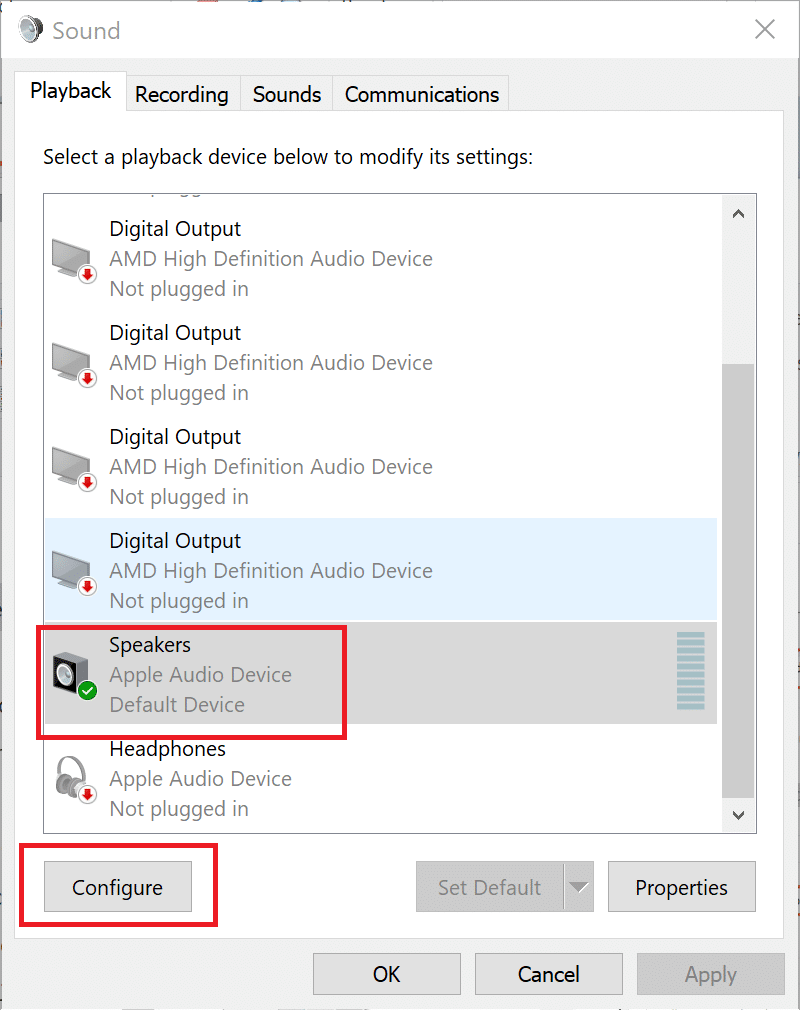Viewport: 800px width, 1010px height.
Task: Open speaker Properties
Action: click(681, 887)
